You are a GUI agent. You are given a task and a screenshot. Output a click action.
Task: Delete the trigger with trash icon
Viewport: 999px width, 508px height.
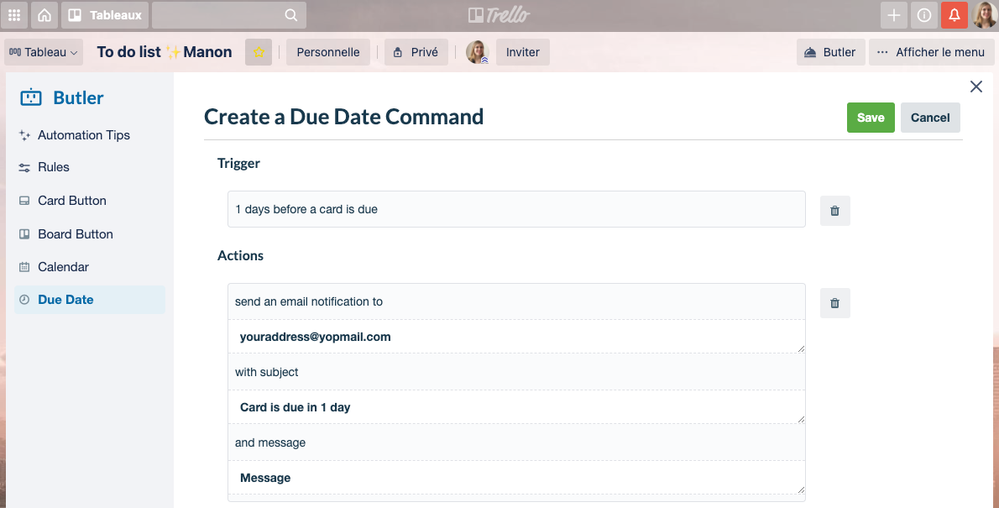click(835, 210)
